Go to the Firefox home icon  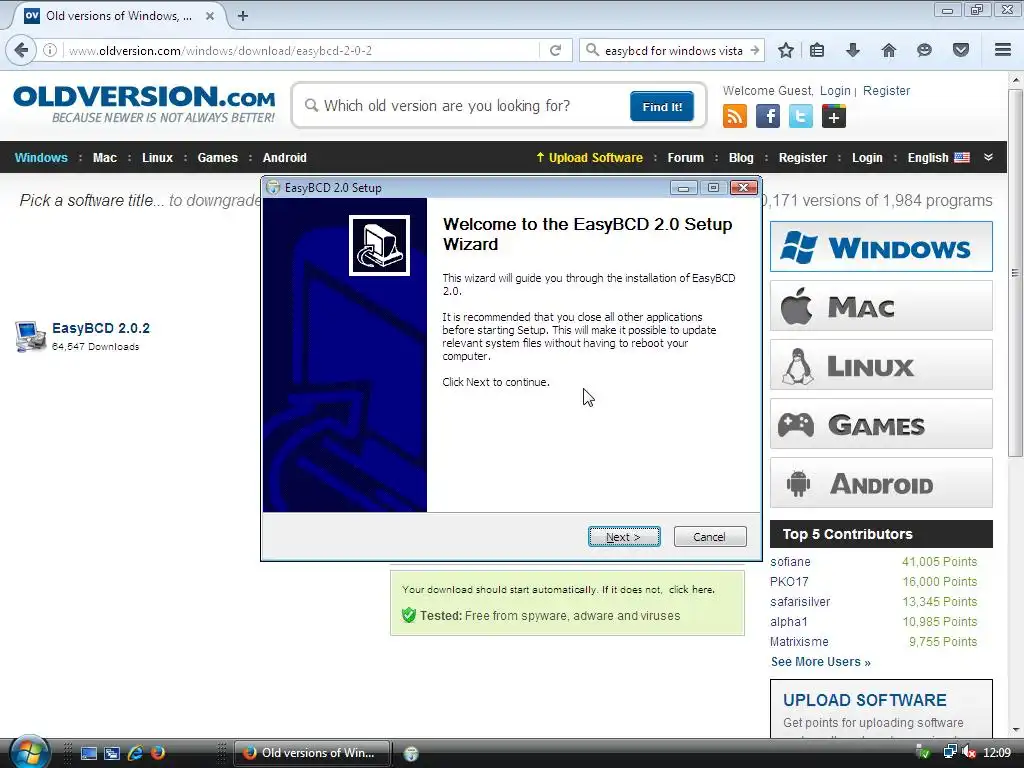[889, 50]
